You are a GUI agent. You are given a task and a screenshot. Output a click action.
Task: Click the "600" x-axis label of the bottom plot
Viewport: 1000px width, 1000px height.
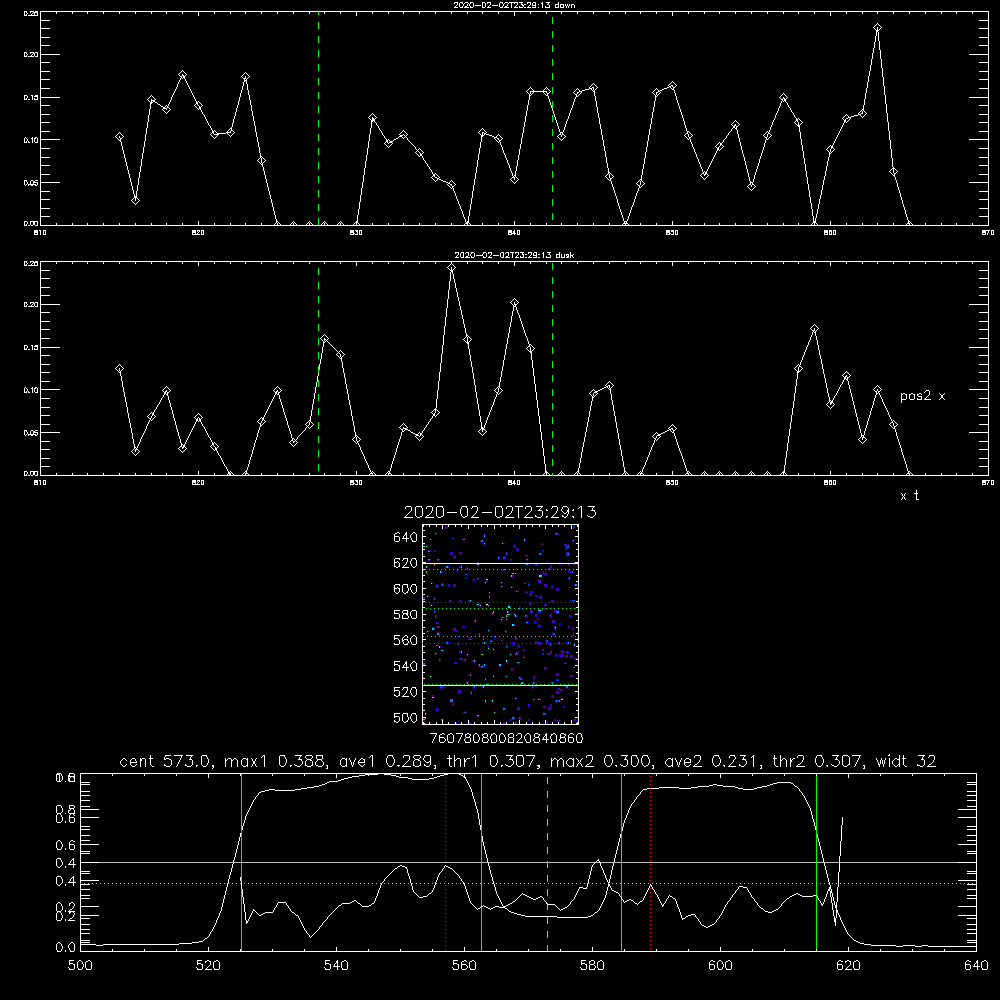coord(721,966)
